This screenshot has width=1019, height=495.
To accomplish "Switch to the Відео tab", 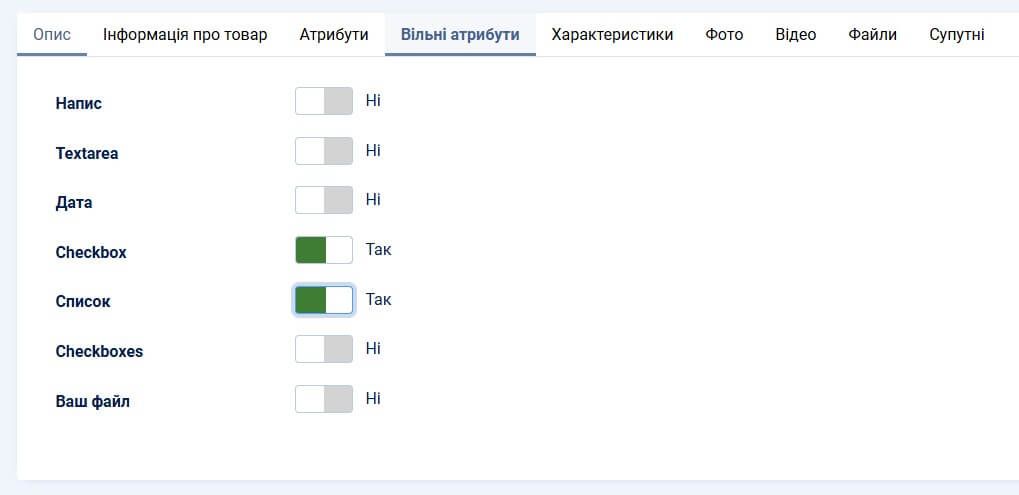I will [795, 35].
